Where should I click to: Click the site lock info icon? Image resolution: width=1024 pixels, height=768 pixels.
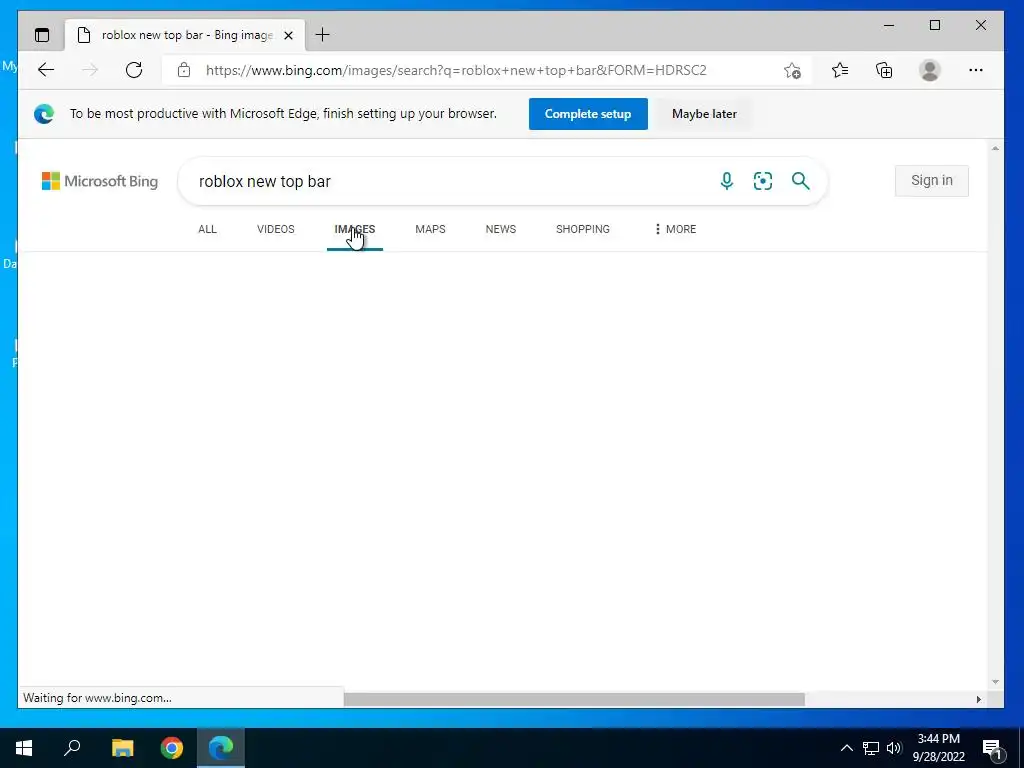pos(184,70)
